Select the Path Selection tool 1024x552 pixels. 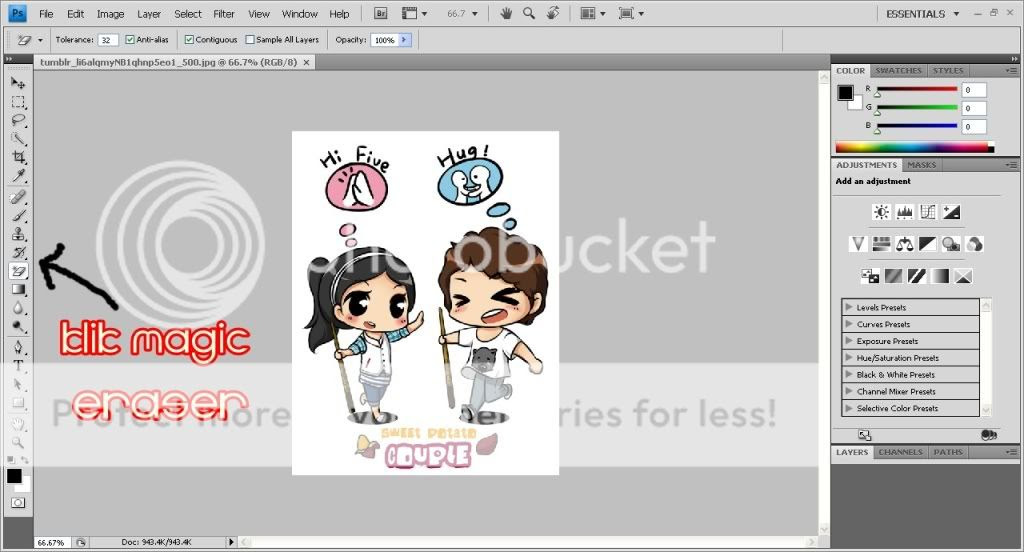[x=18, y=384]
